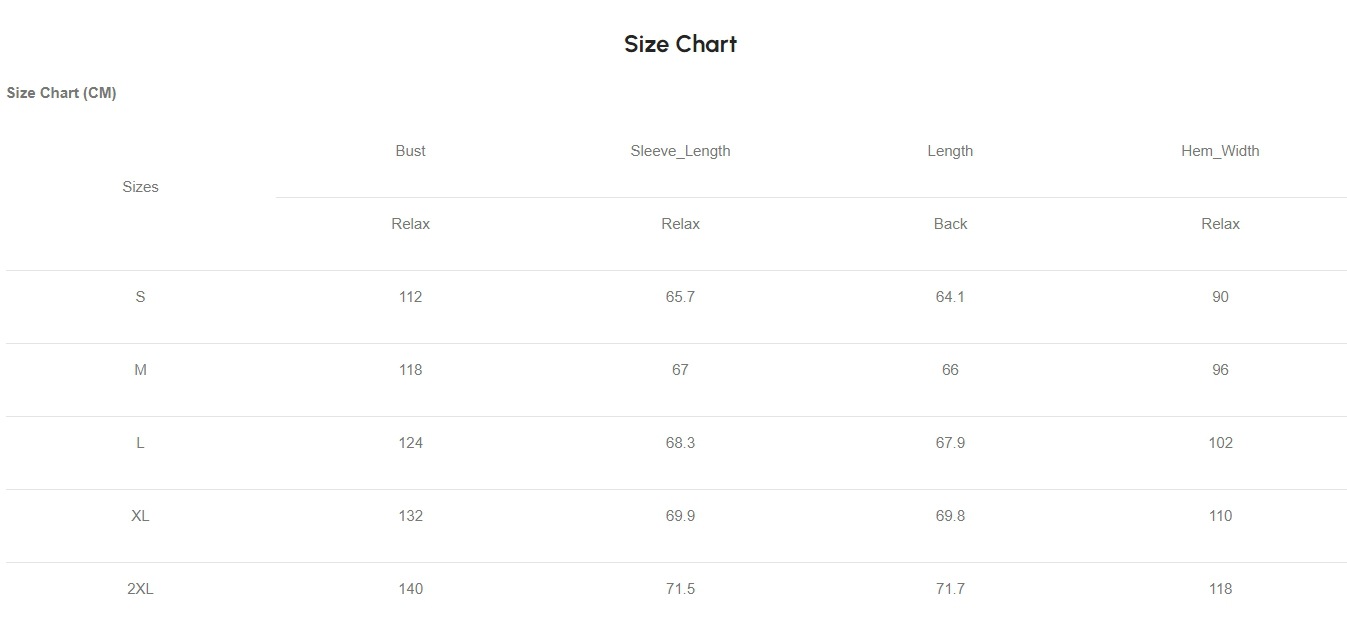
Task: Click the Sleeve_Length column header
Action: pyautogui.click(x=680, y=151)
